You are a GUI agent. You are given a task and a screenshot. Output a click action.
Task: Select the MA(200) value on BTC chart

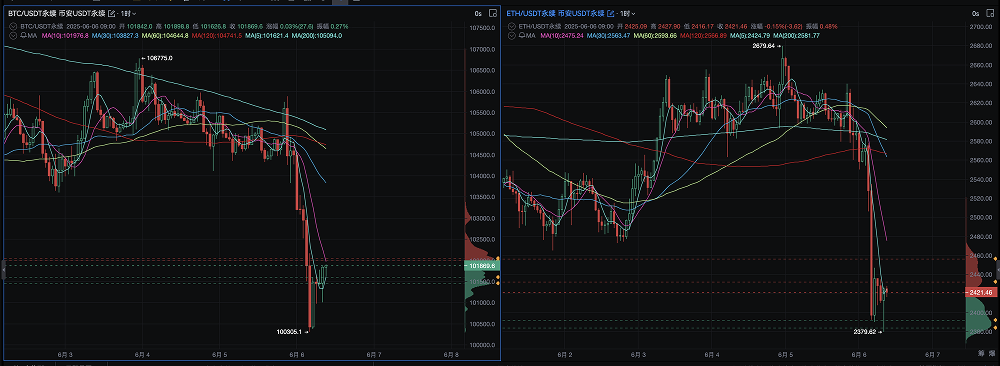click(x=317, y=36)
